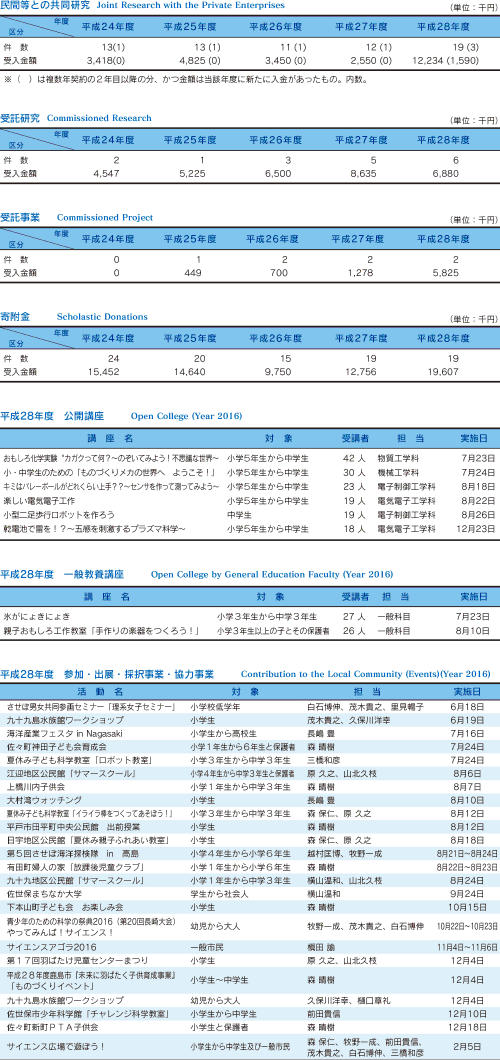Select the サイエンス広場で遊ぼう！ last event row
This screenshot has height=1060, width=500.
(250, 1046)
